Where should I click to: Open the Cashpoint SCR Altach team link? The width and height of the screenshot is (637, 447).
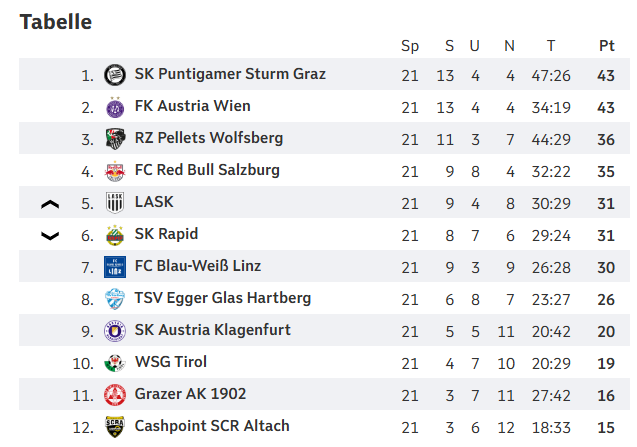pyautogui.click(x=212, y=426)
